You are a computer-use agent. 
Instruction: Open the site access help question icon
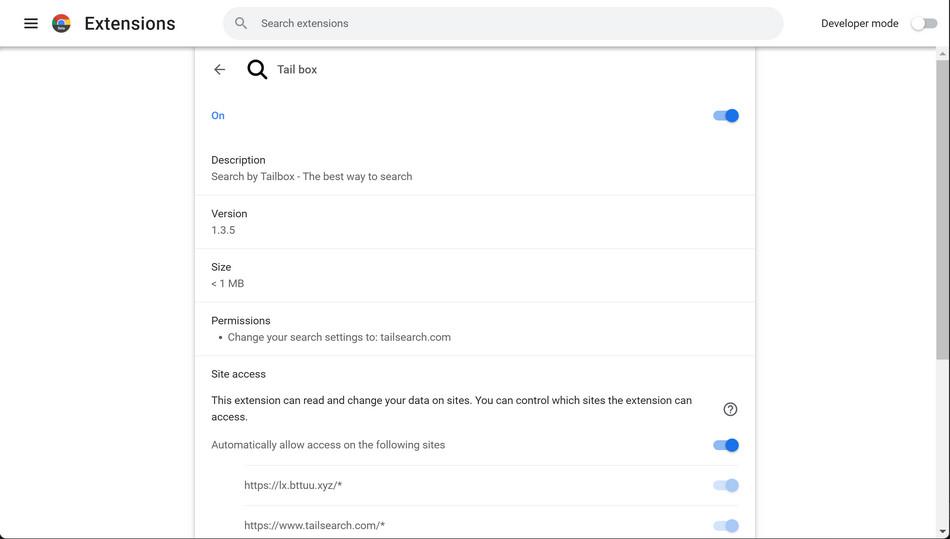tap(730, 409)
